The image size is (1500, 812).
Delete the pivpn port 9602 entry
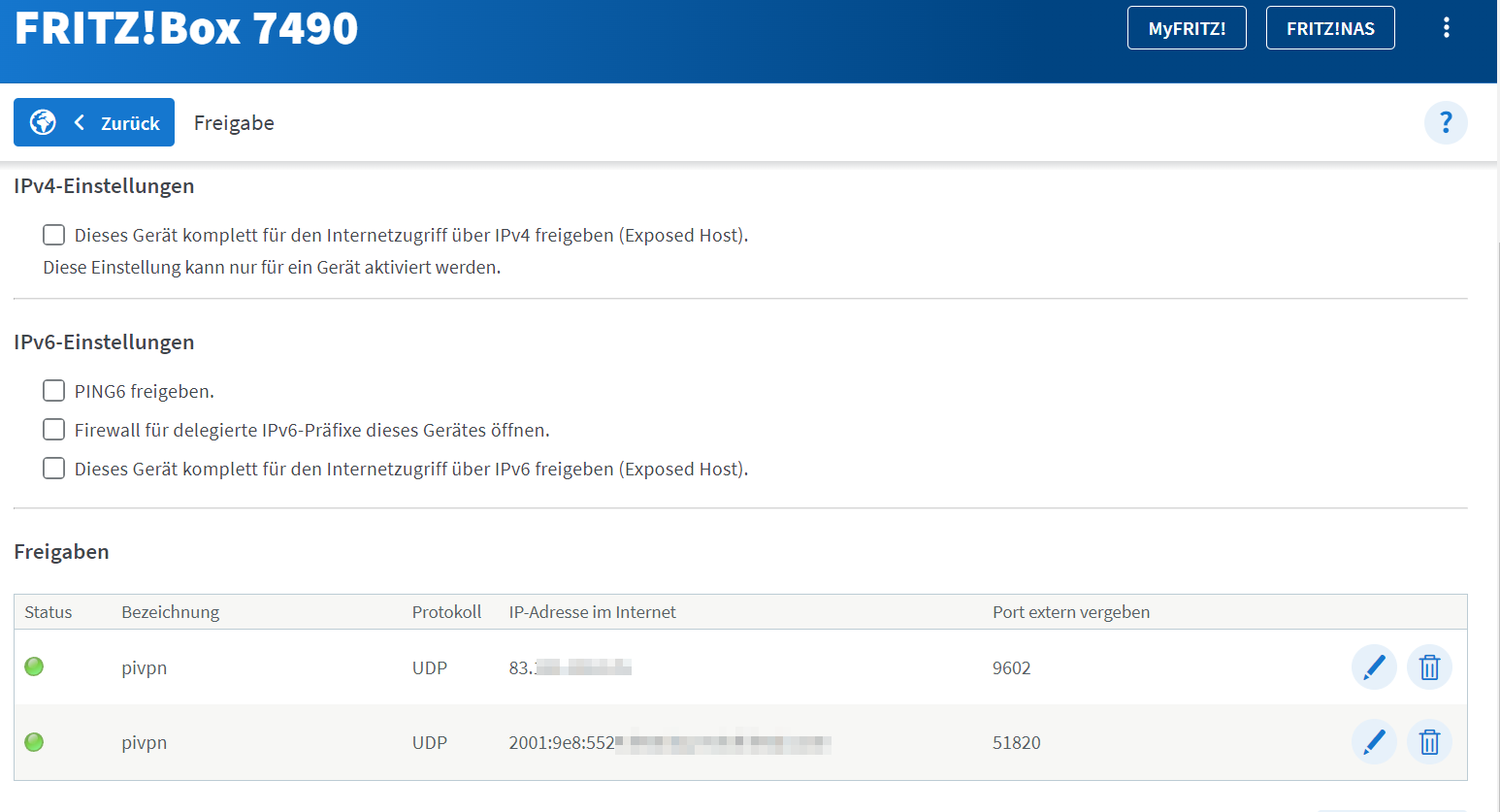click(1429, 667)
